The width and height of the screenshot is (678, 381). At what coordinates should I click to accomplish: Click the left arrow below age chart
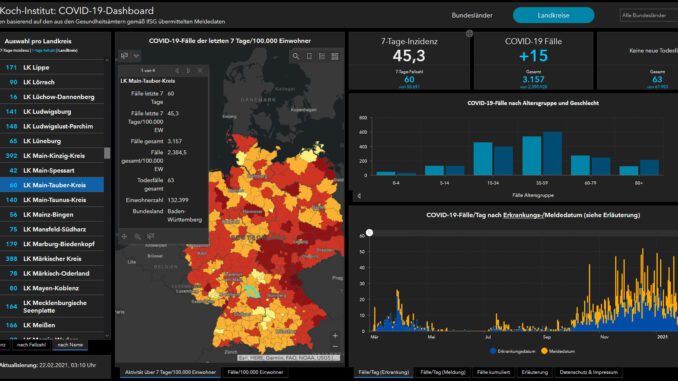tap(359, 196)
